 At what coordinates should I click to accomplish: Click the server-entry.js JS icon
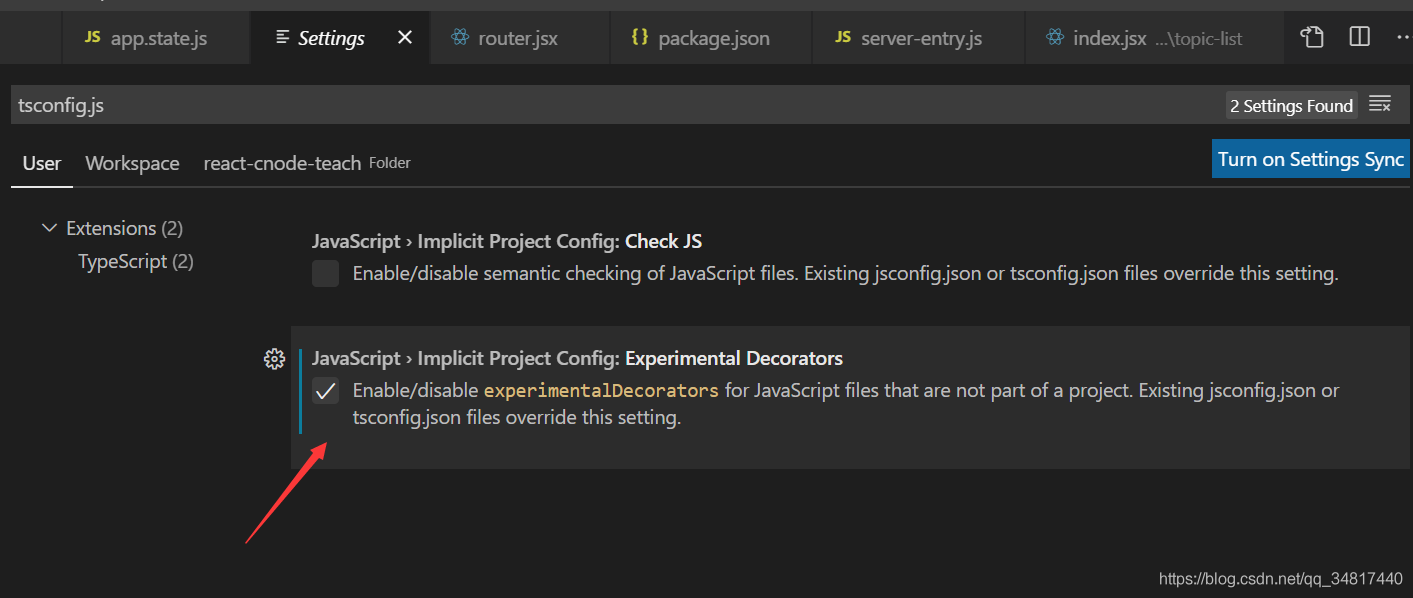tap(842, 37)
